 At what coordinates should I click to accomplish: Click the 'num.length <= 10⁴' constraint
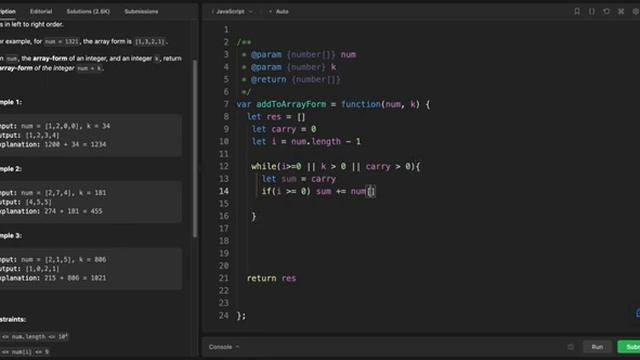[x=34, y=337]
